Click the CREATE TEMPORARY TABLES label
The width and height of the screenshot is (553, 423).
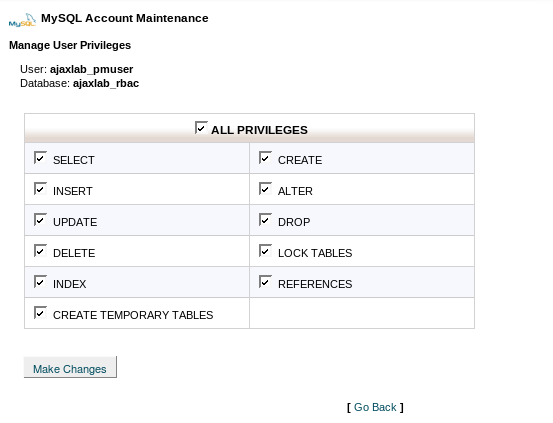[133, 315]
